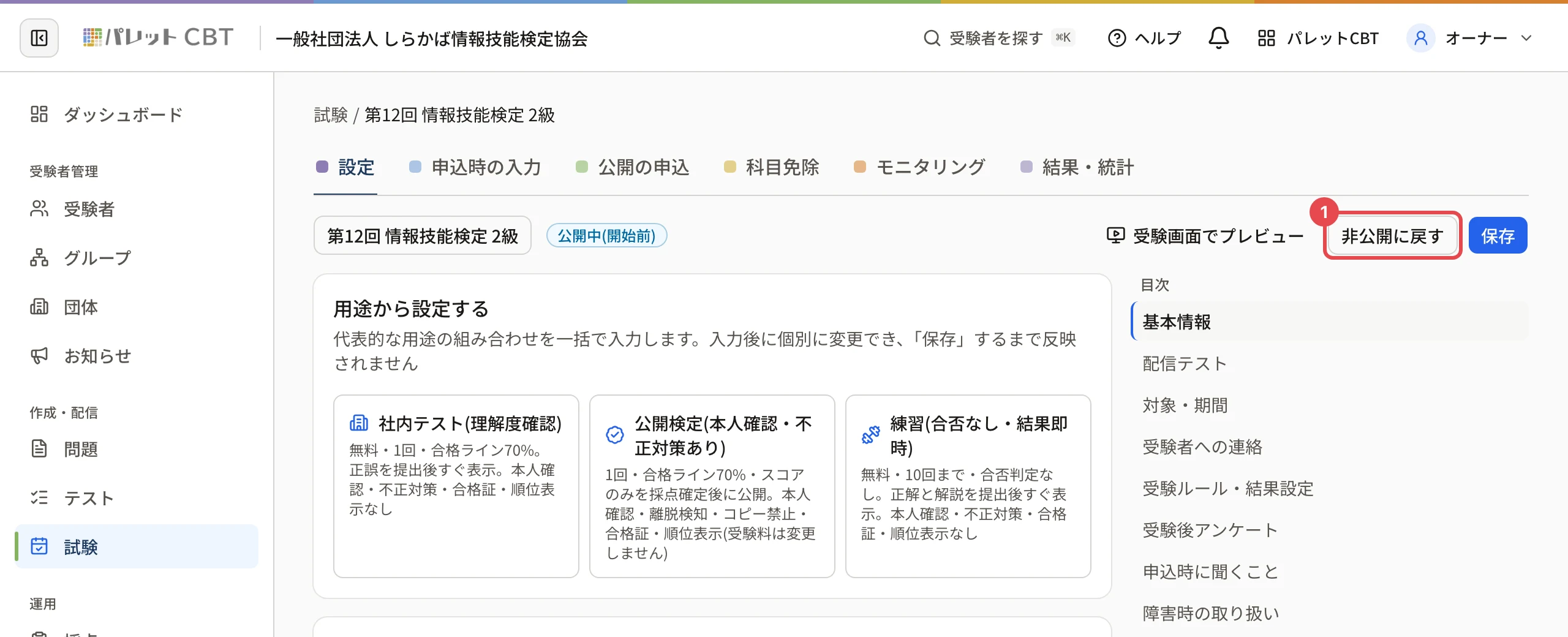The height and width of the screenshot is (637, 1568).
Task: Open the パレットCBT app switcher grid icon
Action: pos(1266,38)
